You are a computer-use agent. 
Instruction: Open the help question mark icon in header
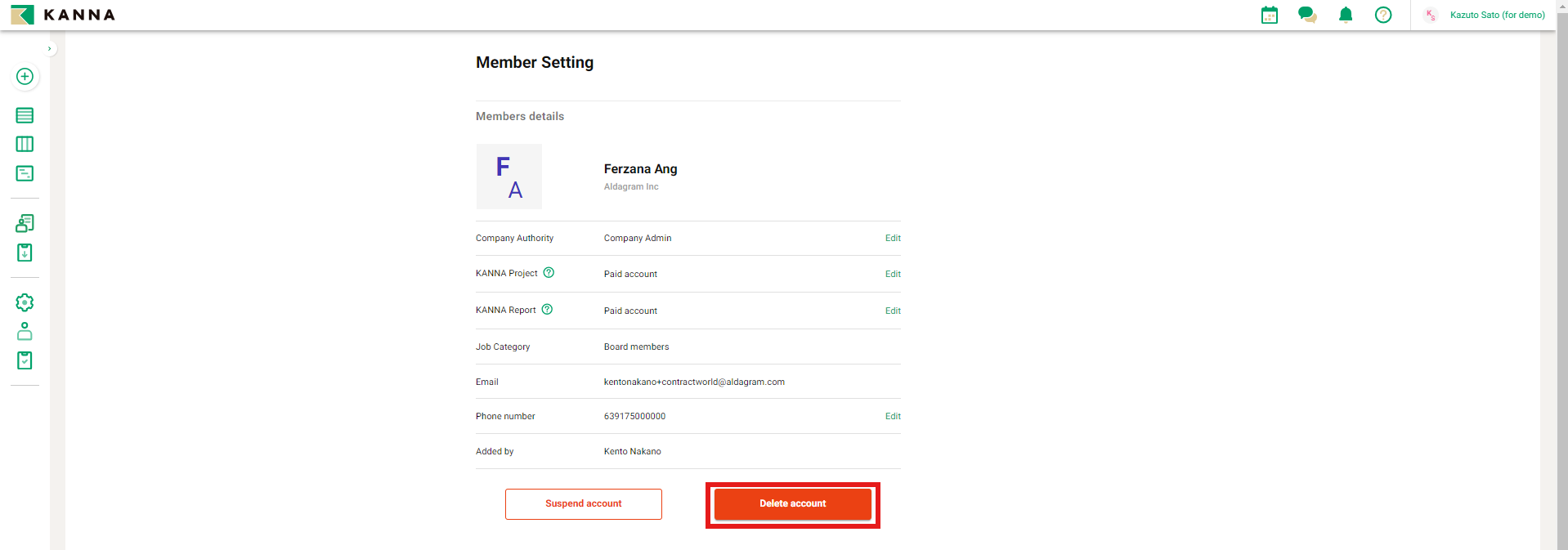point(1383,15)
